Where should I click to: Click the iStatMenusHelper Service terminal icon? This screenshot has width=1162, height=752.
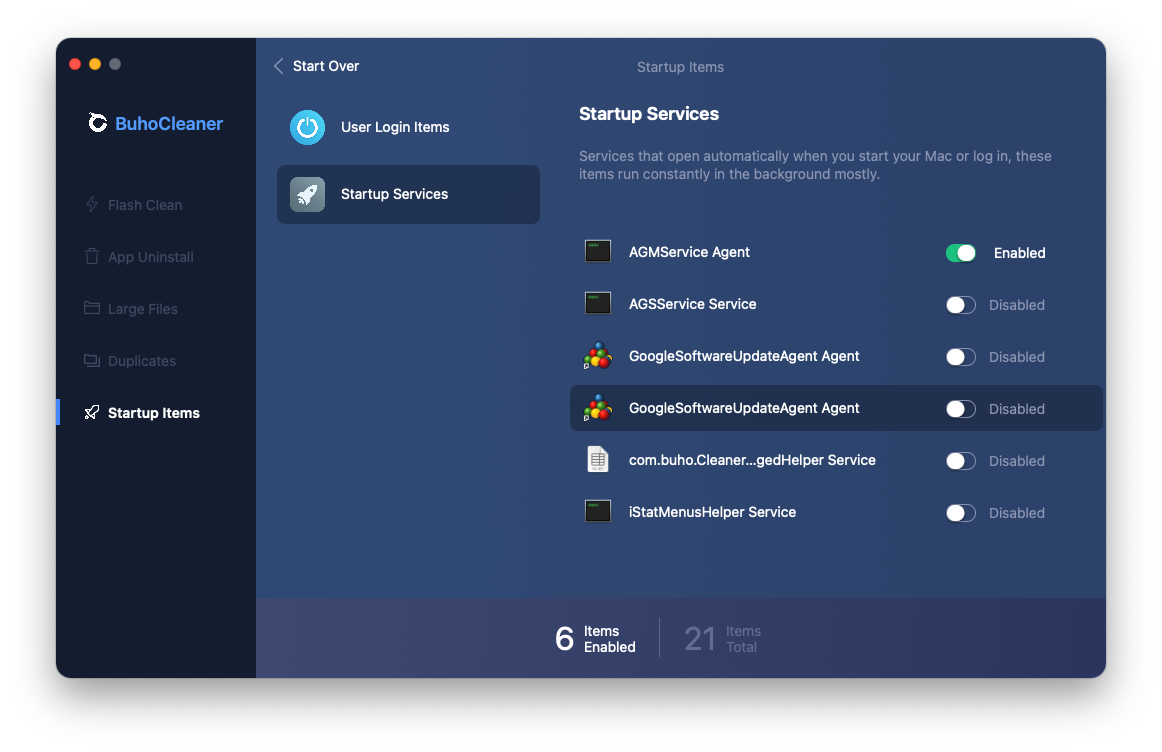click(x=597, y=511)
